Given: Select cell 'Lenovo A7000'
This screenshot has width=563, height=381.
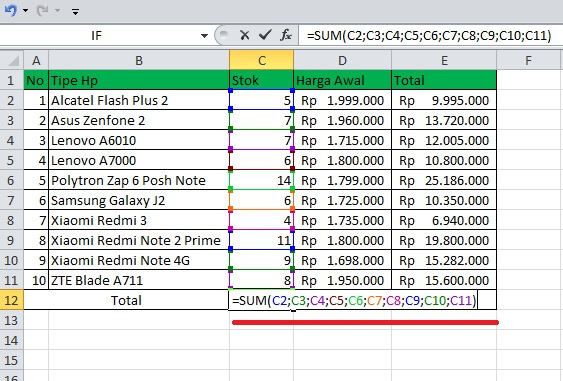Looking at the screenshot, I should (x=139, y=160).
